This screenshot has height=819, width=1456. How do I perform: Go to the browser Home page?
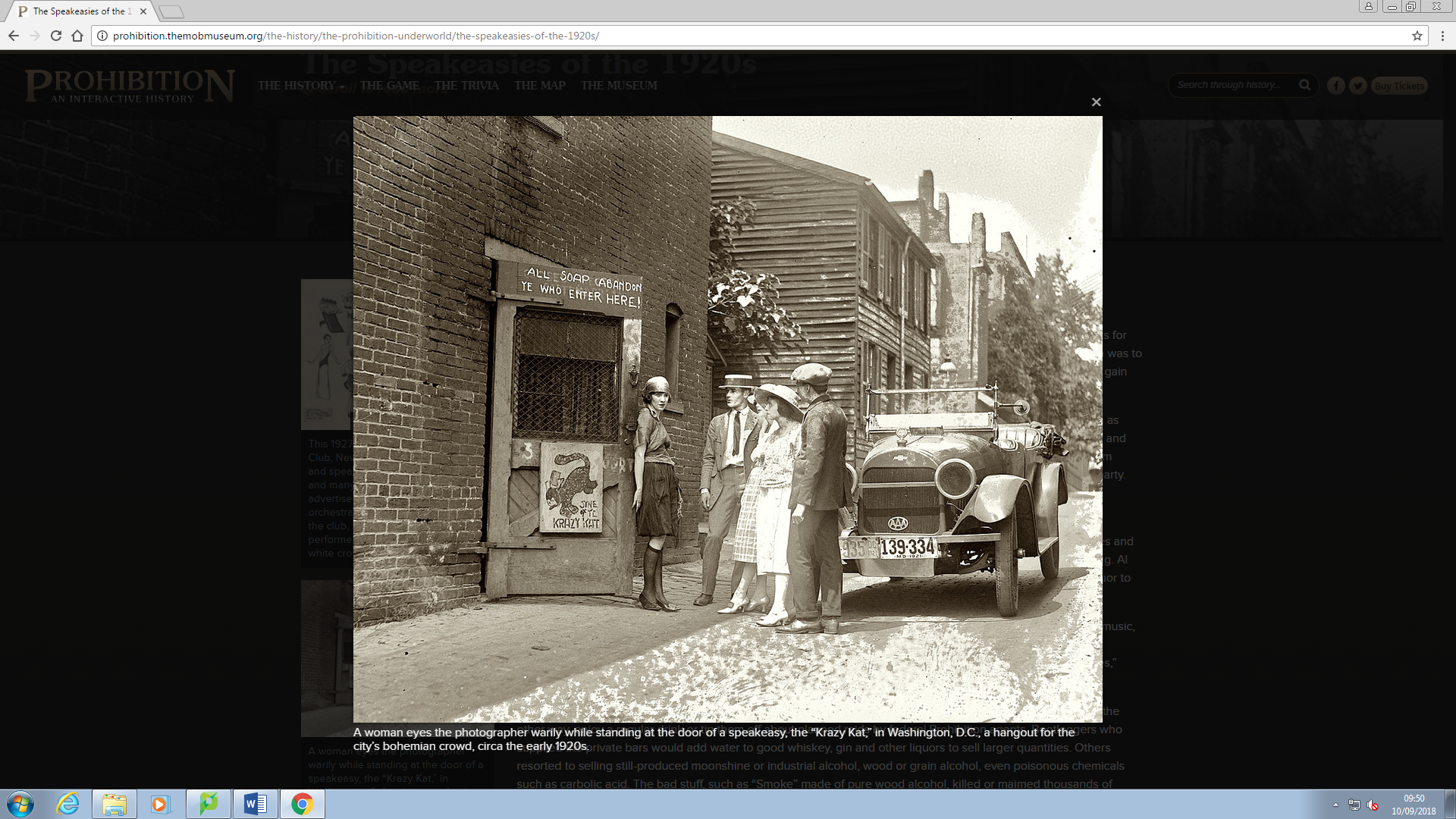(77, 36)
